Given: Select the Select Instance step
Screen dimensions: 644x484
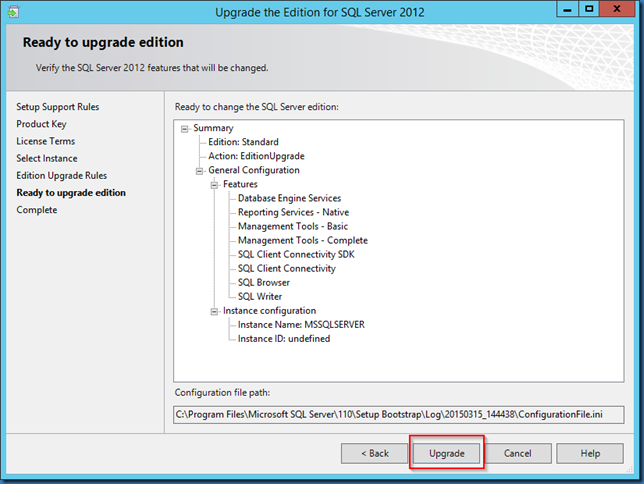Looking at the screenshot, I should pos(47,159).
